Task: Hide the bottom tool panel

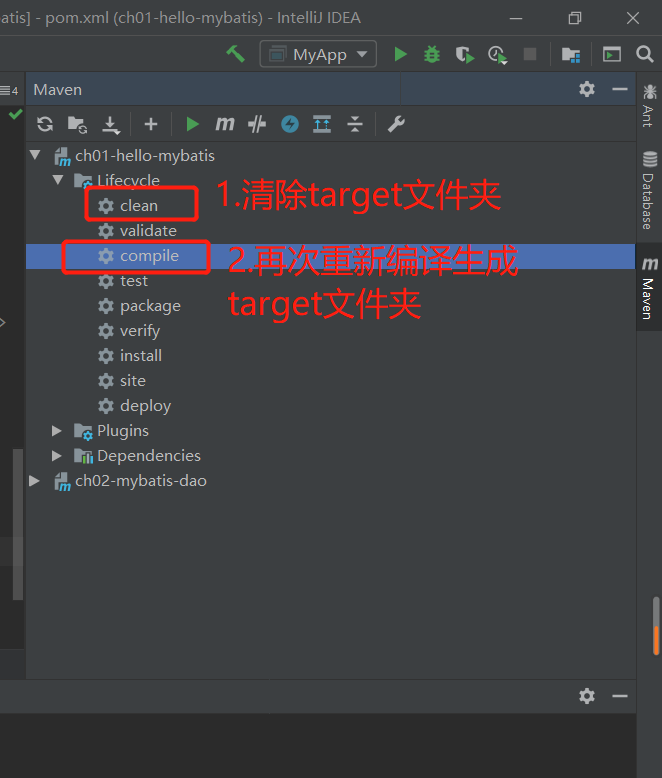Action: click(620, 696)
